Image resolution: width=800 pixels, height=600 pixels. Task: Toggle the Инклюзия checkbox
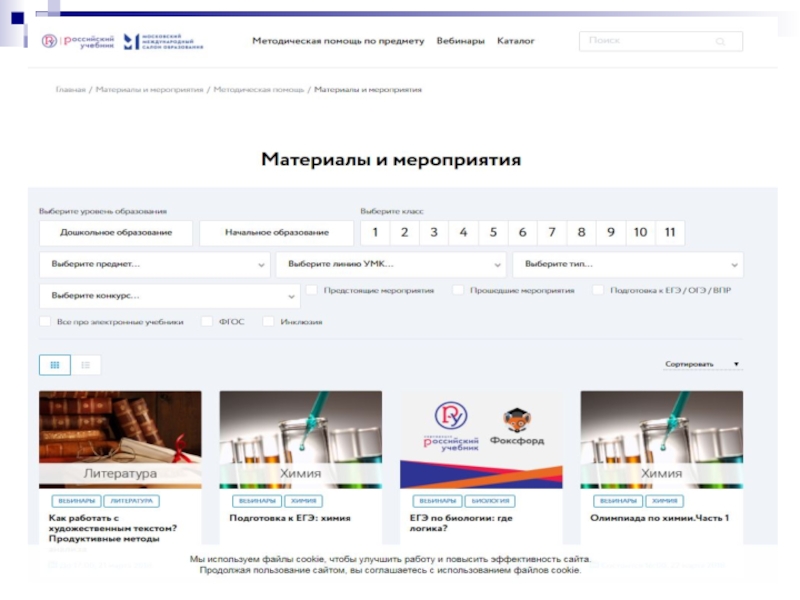[268, 321]
